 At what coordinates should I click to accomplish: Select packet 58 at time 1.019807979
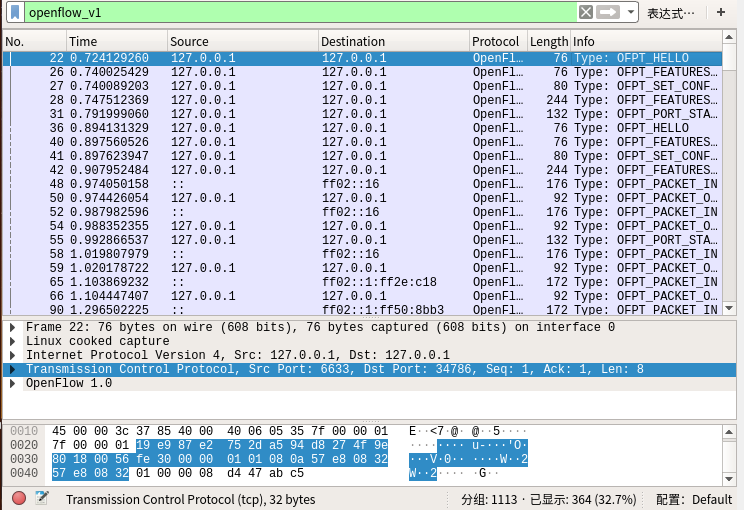pyautogui.click(x=363, y=254)
